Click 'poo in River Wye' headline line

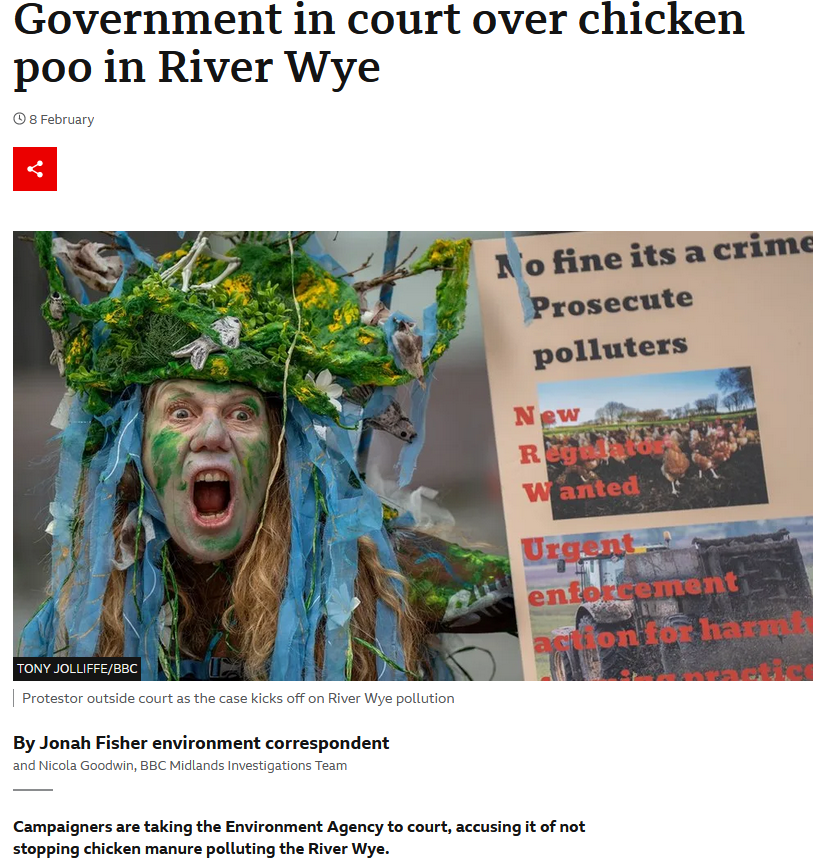point(197,68)
